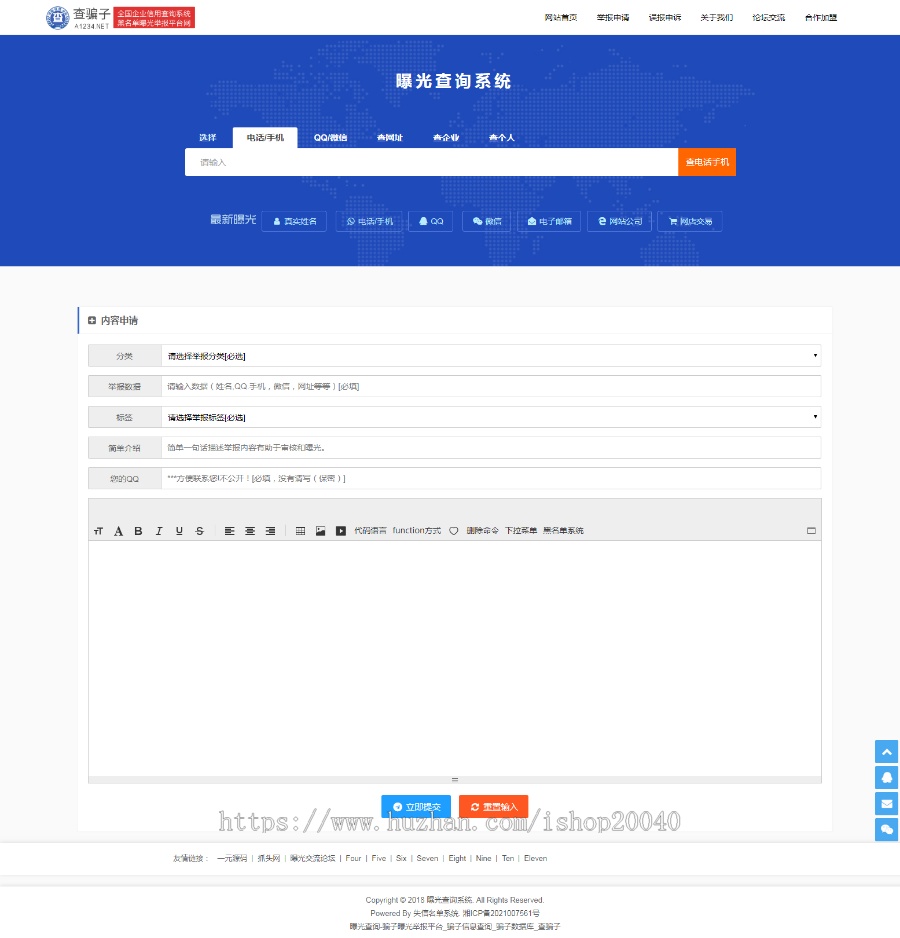Click the 网站公司 latest exposure button
The height and width of the screenshot is (938, 900).
coord(619,221)
